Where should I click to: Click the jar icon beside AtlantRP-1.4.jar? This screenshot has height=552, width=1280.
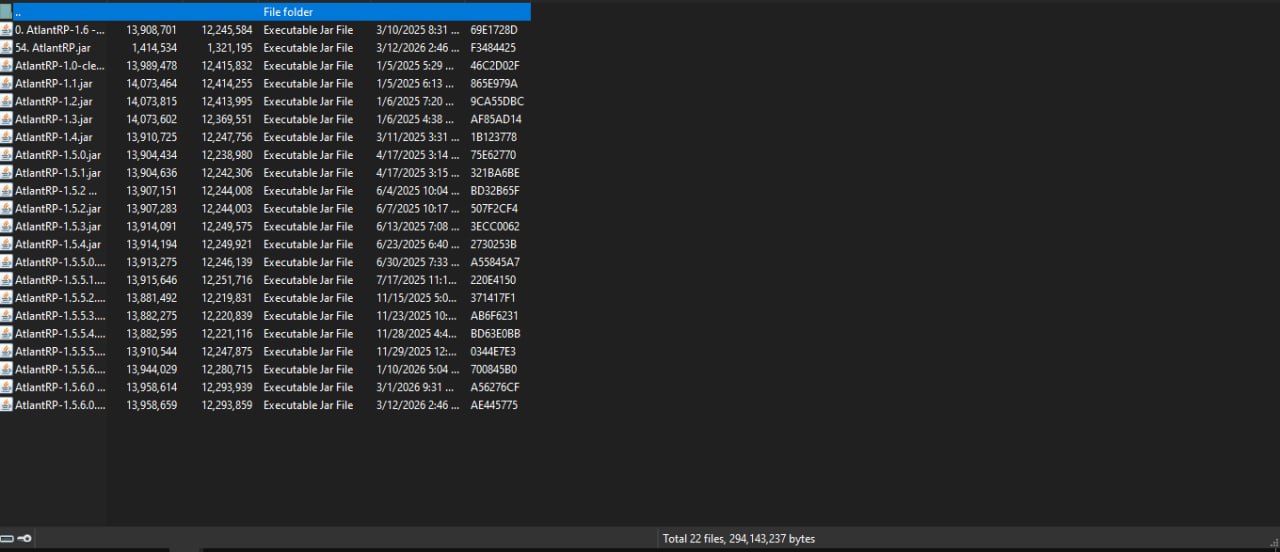[6, 137]
